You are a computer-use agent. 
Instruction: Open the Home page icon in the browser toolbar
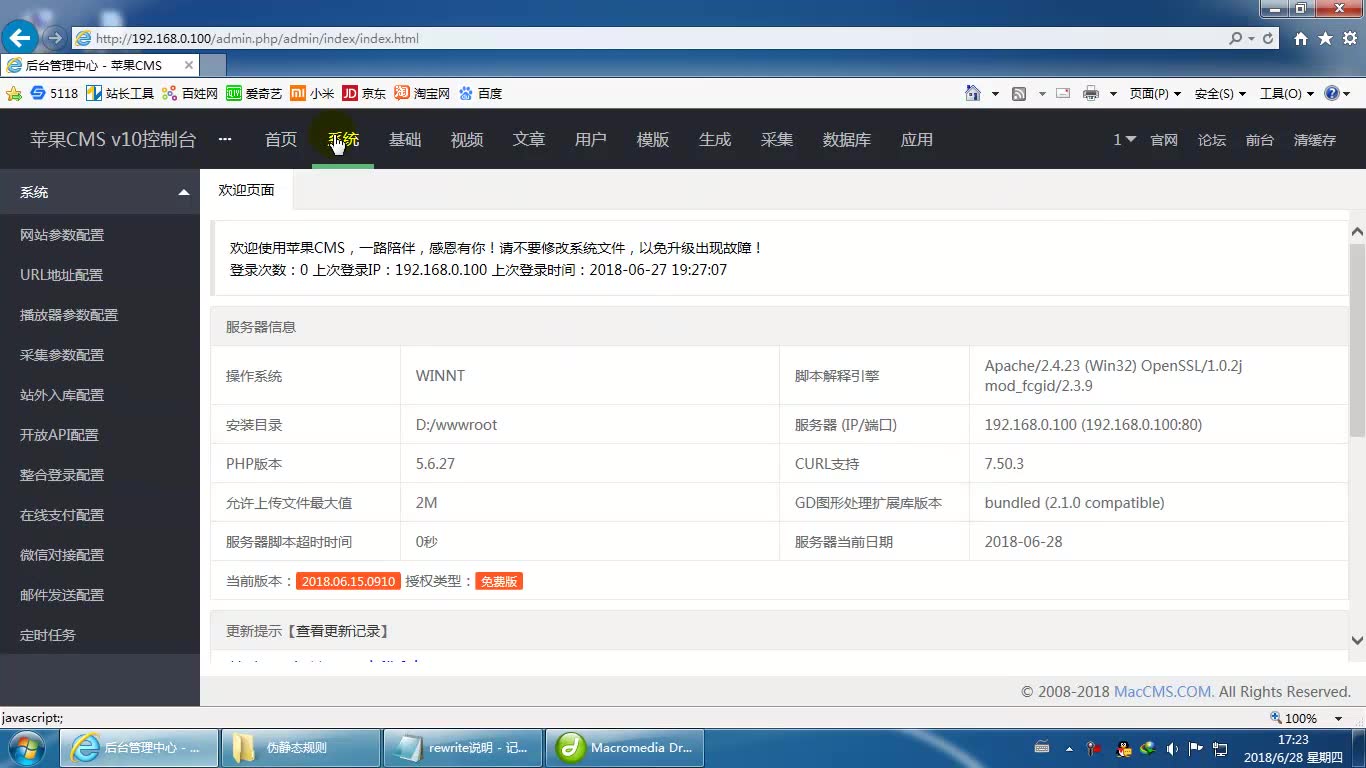coord(972,92)
